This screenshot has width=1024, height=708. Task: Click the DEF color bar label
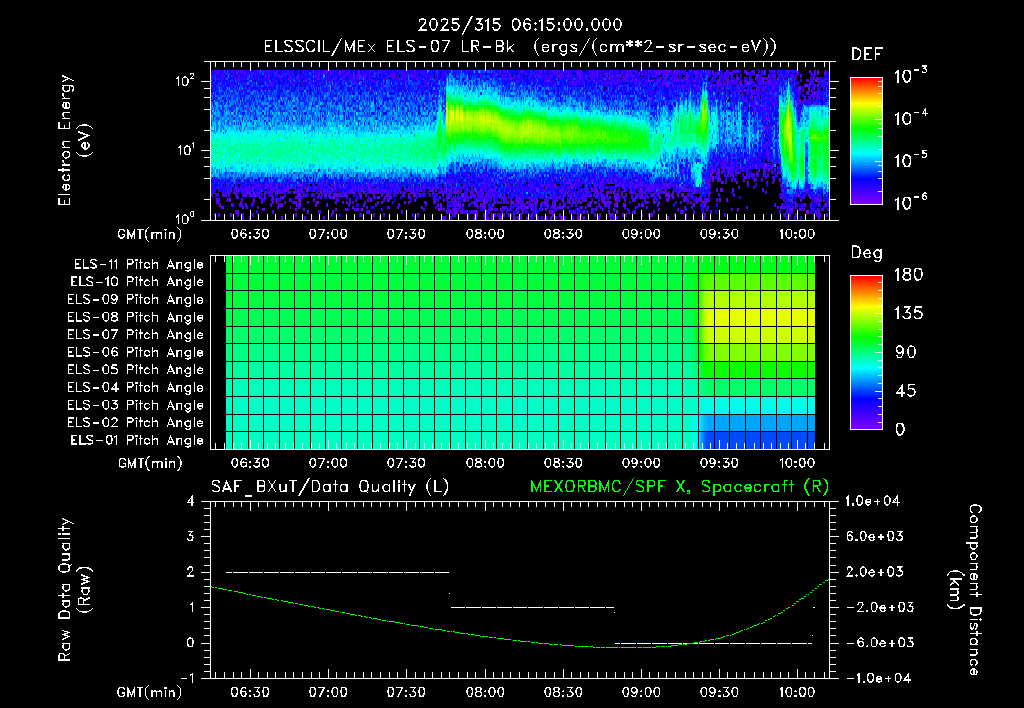[x=867, y=54]
